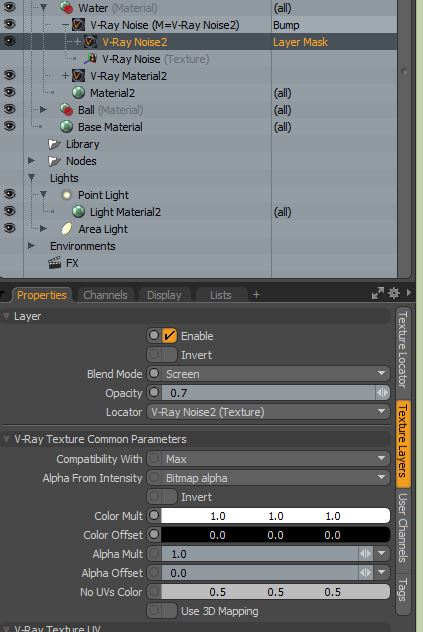Toggle Use 3D Mapping option

coord(162,611)
